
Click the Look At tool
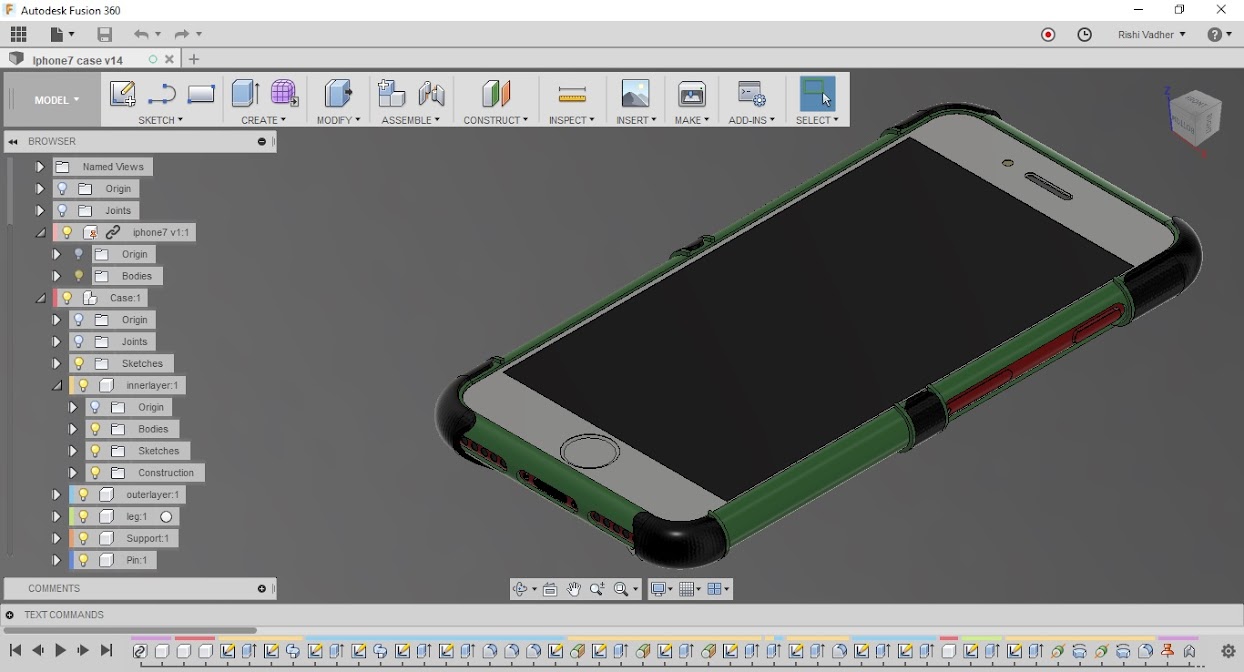coord(550,589)
